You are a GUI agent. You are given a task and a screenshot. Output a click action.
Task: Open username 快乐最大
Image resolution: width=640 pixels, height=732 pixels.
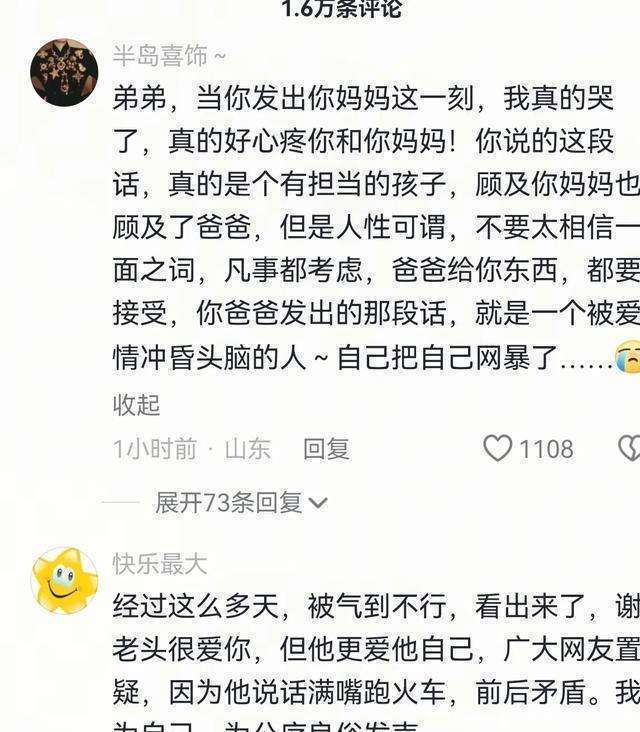[160, 563]
